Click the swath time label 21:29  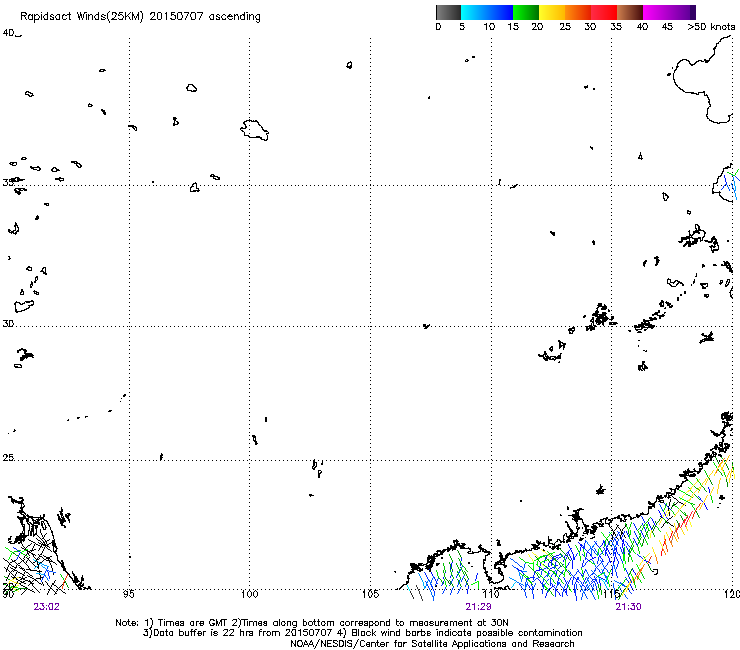click(478, 607)
